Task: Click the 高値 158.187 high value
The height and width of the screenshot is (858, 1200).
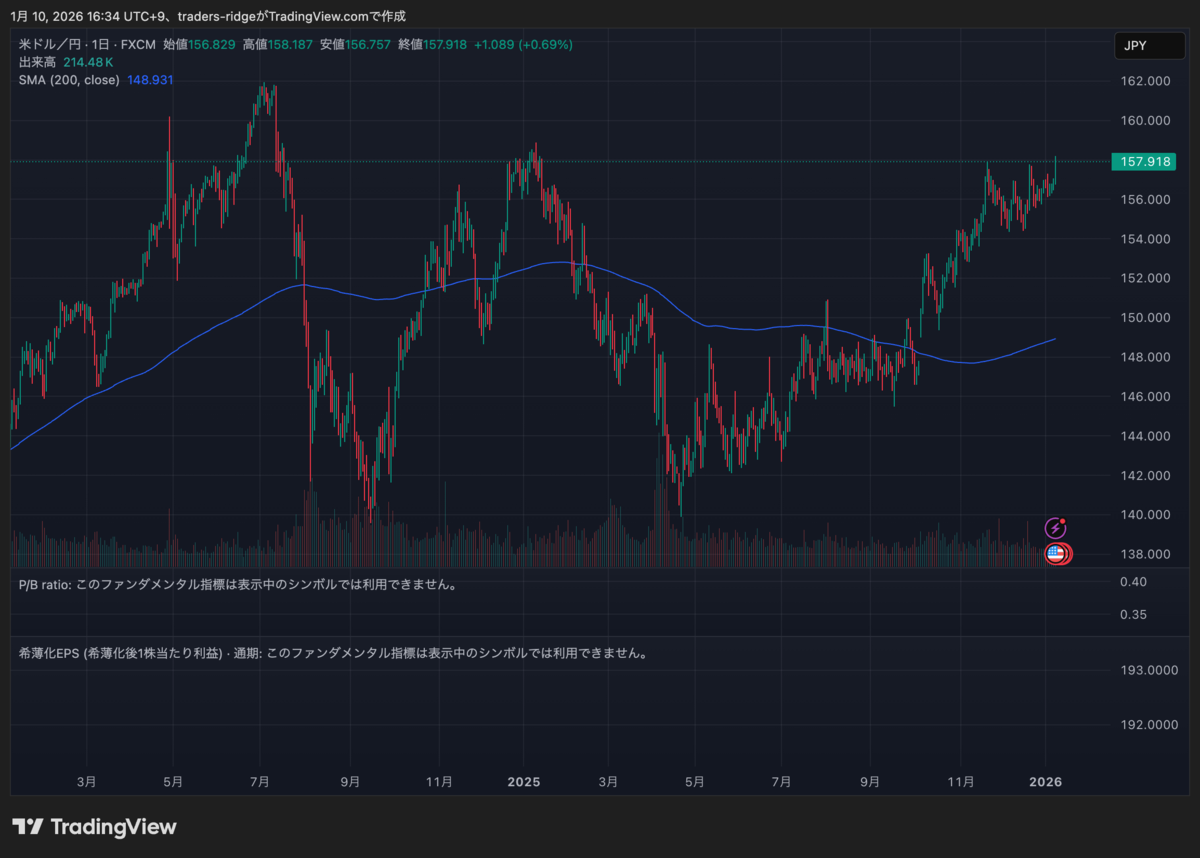Action: tap(278, 45)
